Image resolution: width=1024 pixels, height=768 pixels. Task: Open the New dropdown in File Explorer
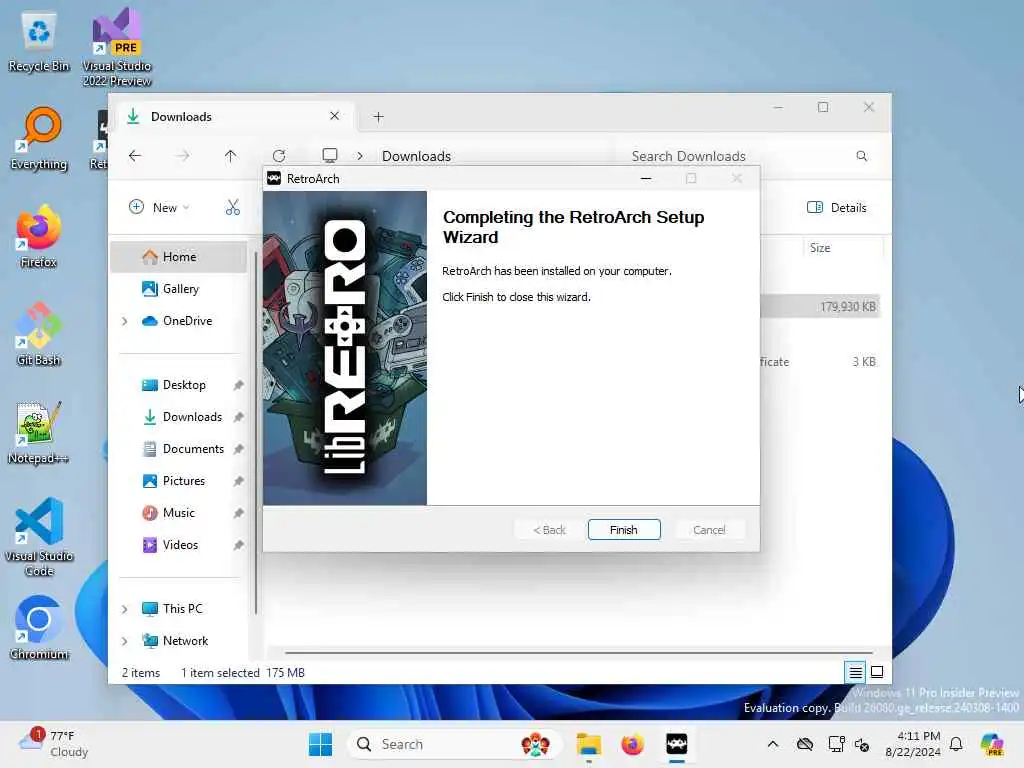[159, 207]
